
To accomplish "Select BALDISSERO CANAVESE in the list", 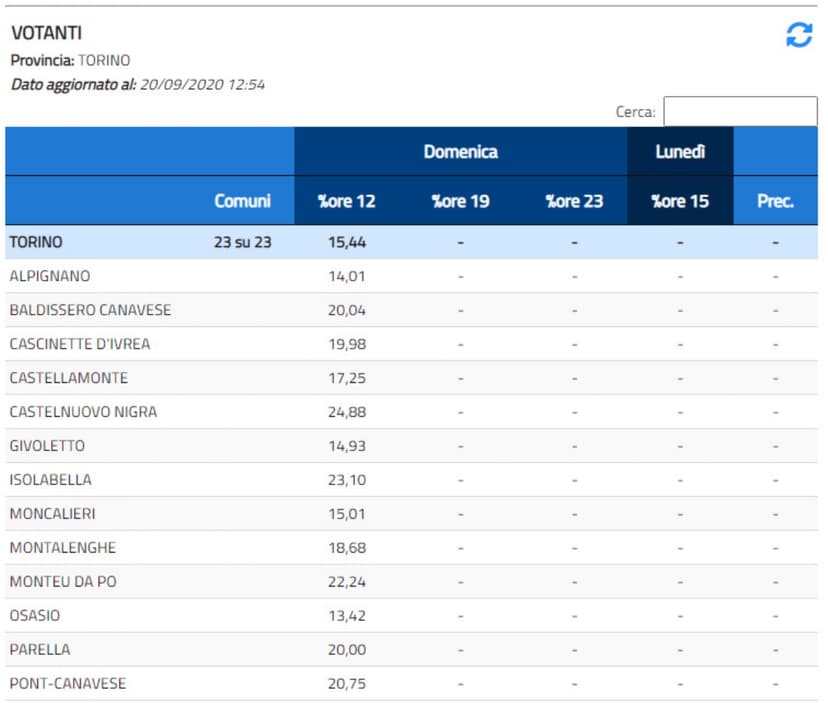I will [90, 310].
